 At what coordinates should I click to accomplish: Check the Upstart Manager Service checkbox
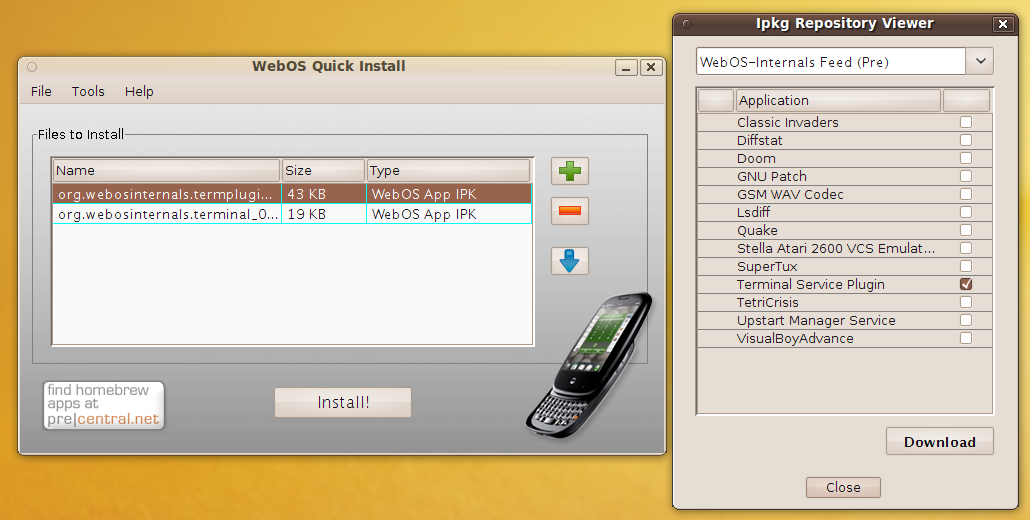pyautogui.click(x=966, y=320)
